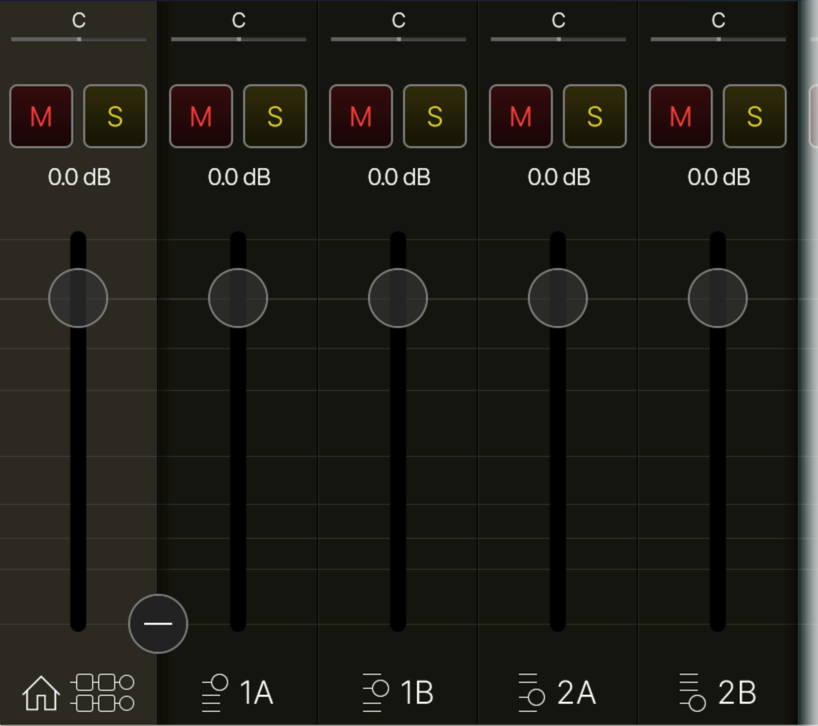Switch to the 1B channel tab

point(397,691)
